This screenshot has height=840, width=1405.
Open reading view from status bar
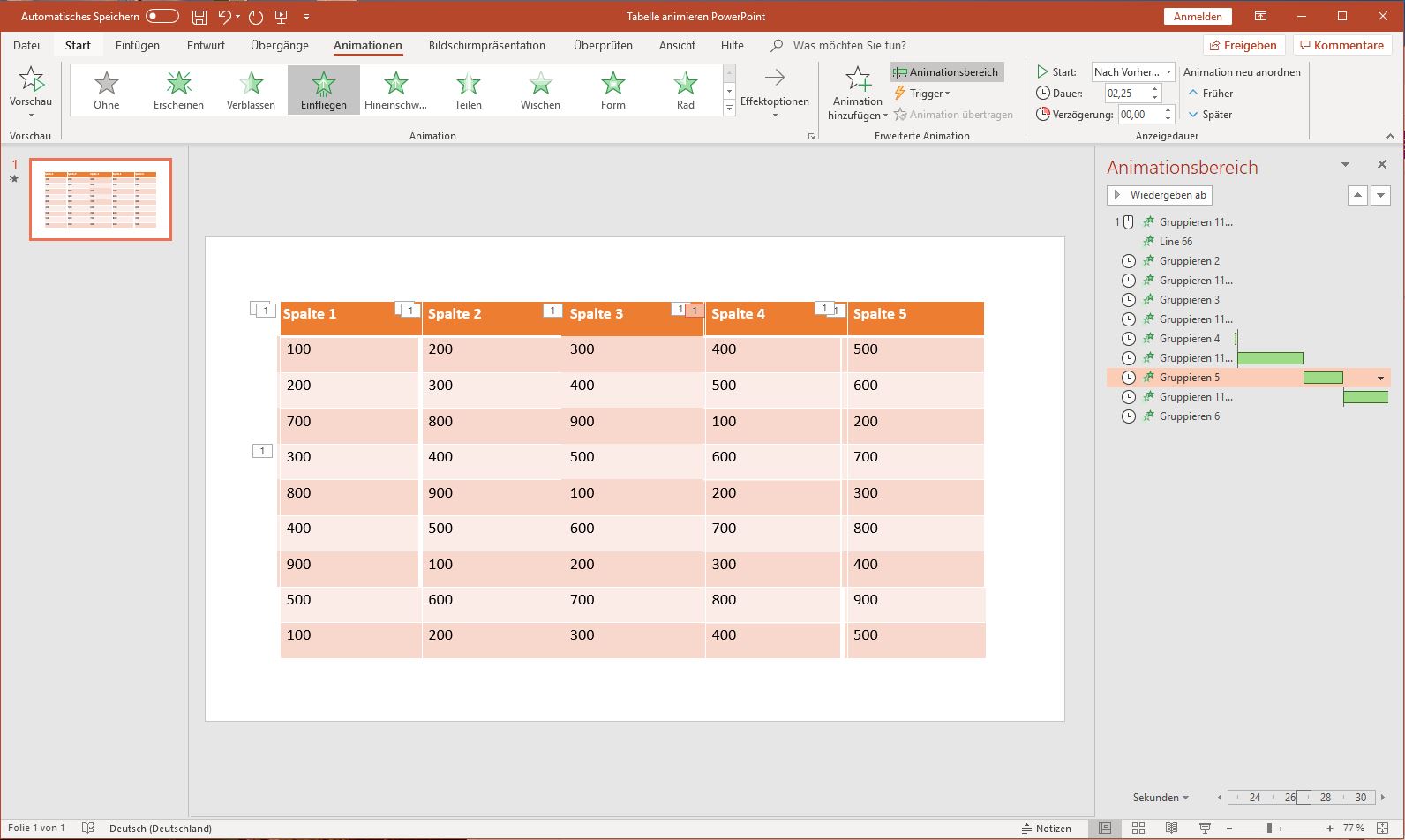(x=1171, y=829)
